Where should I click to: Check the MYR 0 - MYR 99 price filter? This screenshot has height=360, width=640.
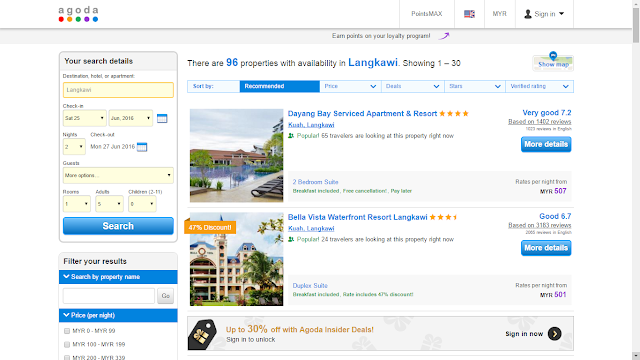pyautogui.click(x=67, y=331)
